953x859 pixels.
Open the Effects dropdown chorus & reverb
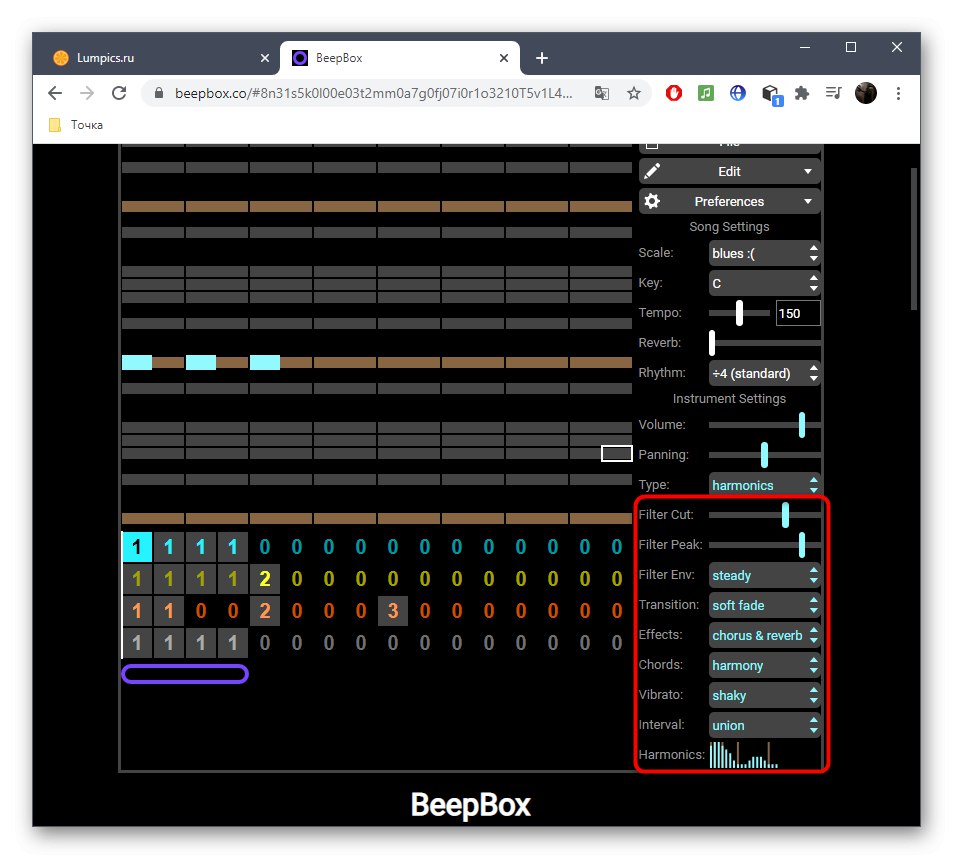pos(765,635)
